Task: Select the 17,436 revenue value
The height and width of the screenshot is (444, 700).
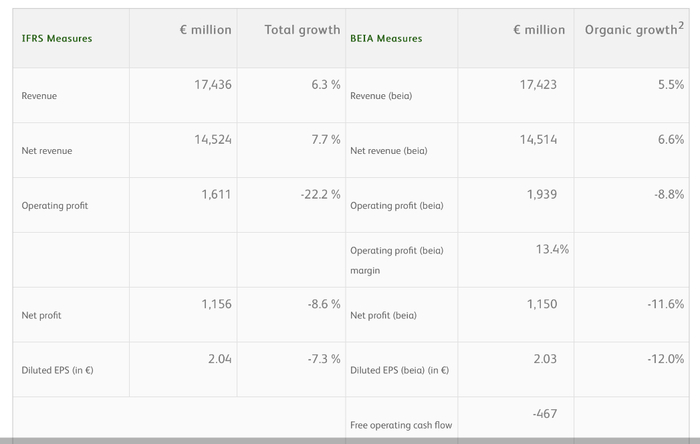Action: pos(212,85)
